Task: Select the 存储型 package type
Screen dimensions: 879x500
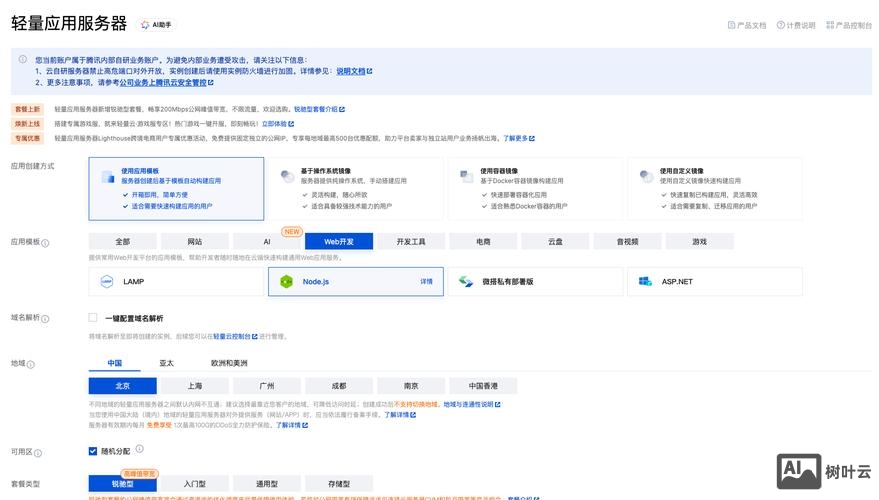Action: click(x=339, y=483)
